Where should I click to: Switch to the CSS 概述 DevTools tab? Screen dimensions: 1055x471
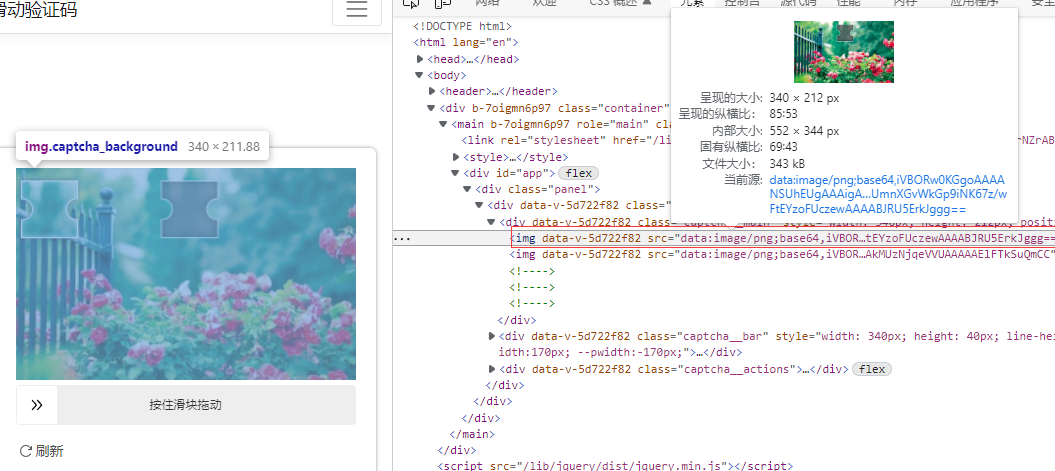click(x=620, y=3)
